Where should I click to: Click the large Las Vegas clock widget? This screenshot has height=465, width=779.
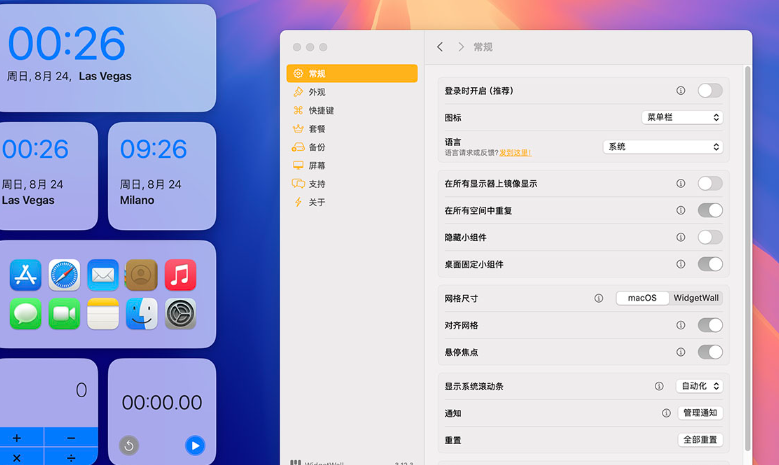coord(107,58)
